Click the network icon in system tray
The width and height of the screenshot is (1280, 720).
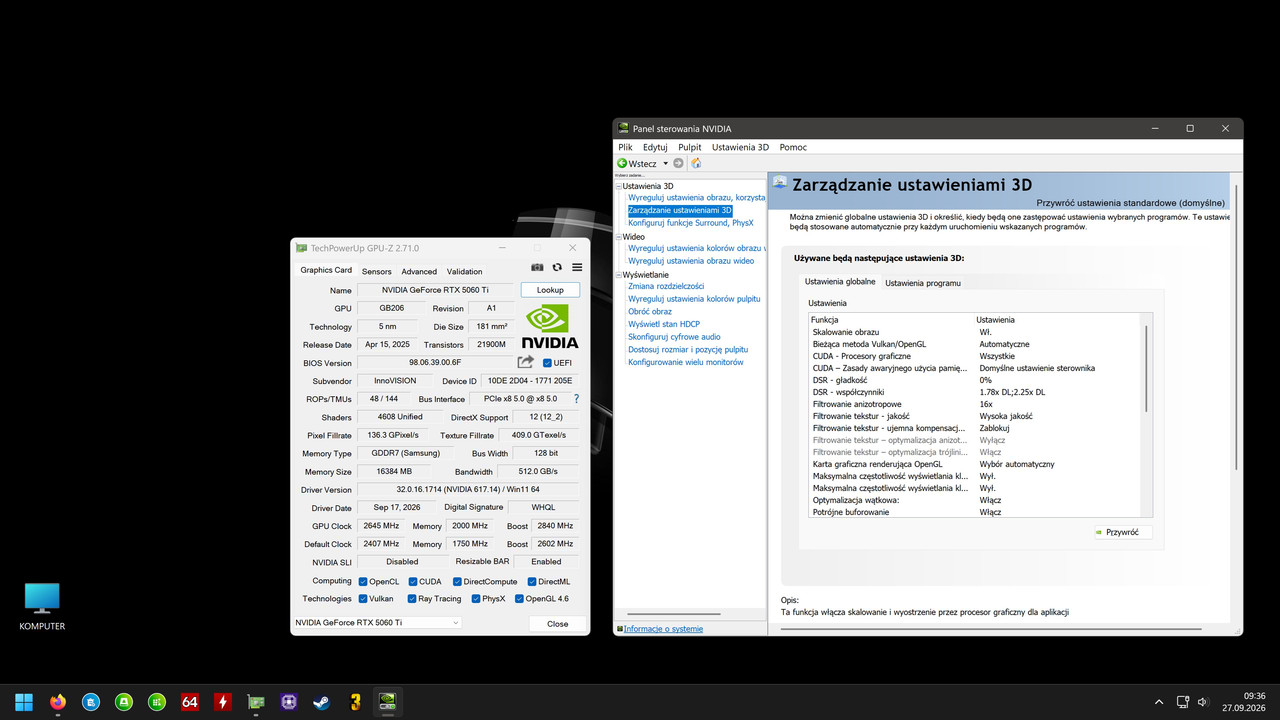coord(1182,702)
